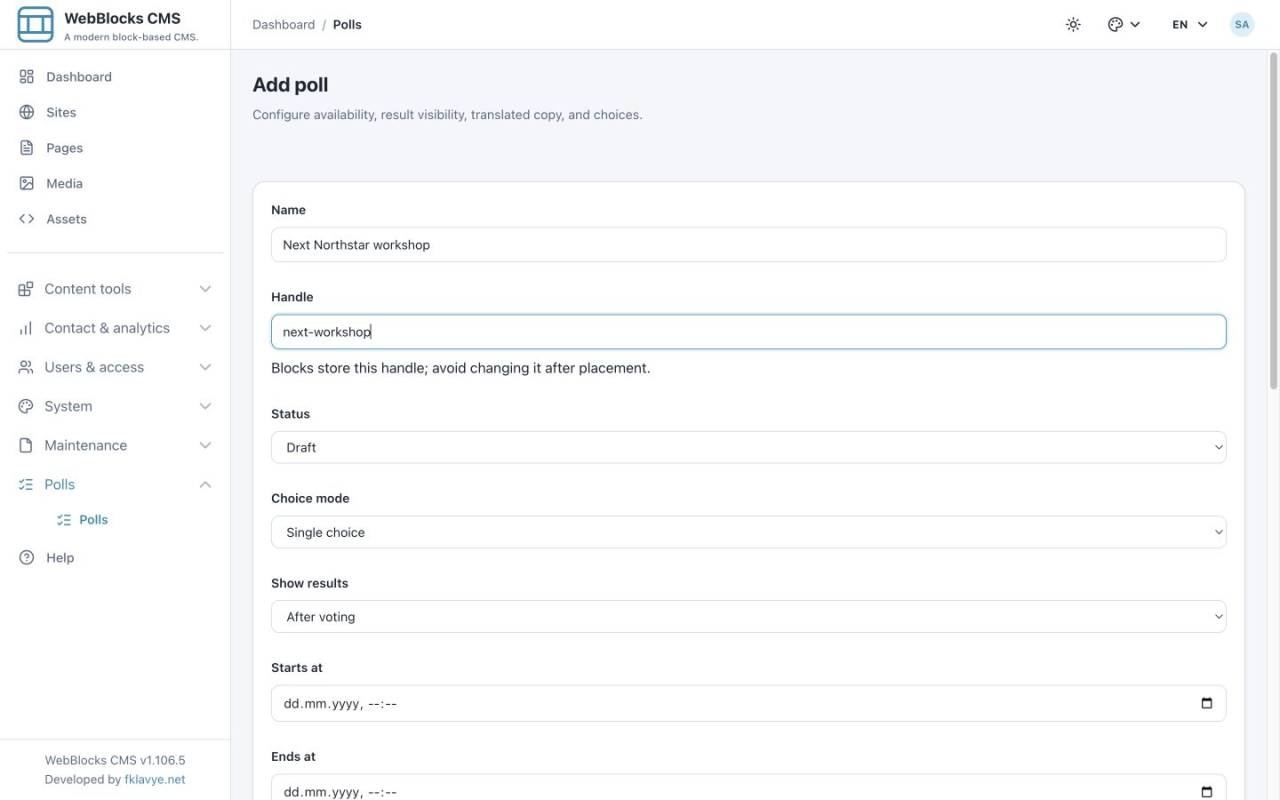Open Dashboard via its grid icon
This screenshot has height=800, width=1280.
pos(27,77)
